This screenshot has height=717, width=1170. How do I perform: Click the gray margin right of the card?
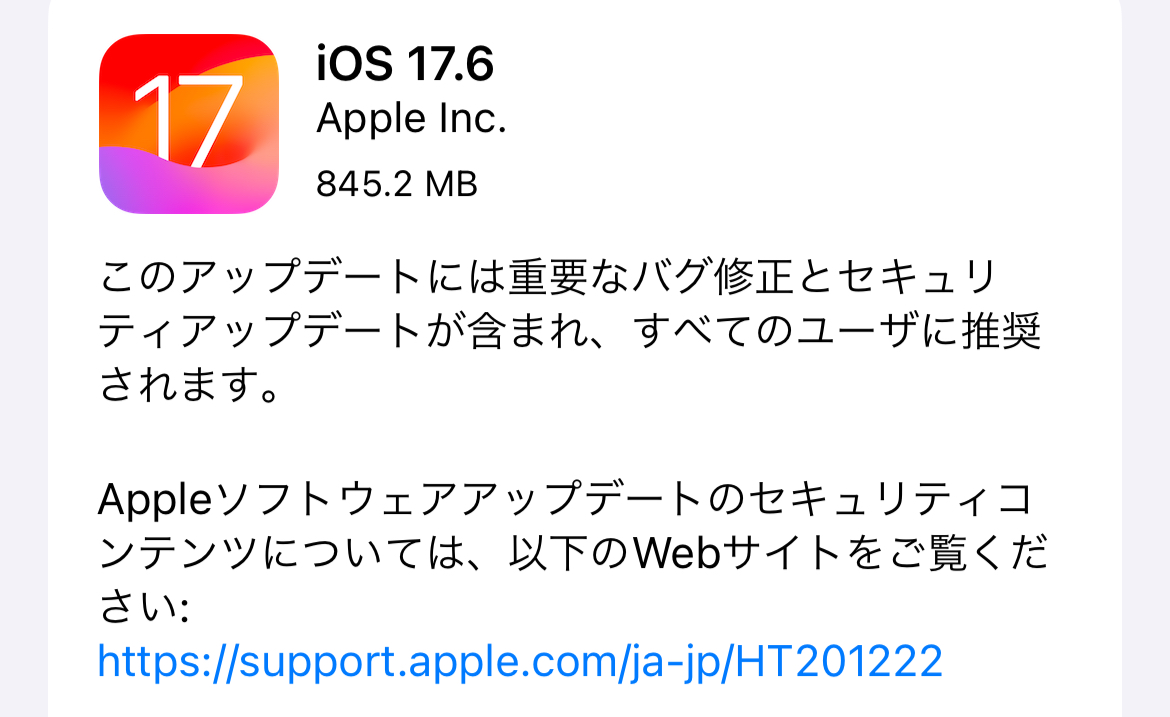pyautogui.click(x=1146, y=358)
